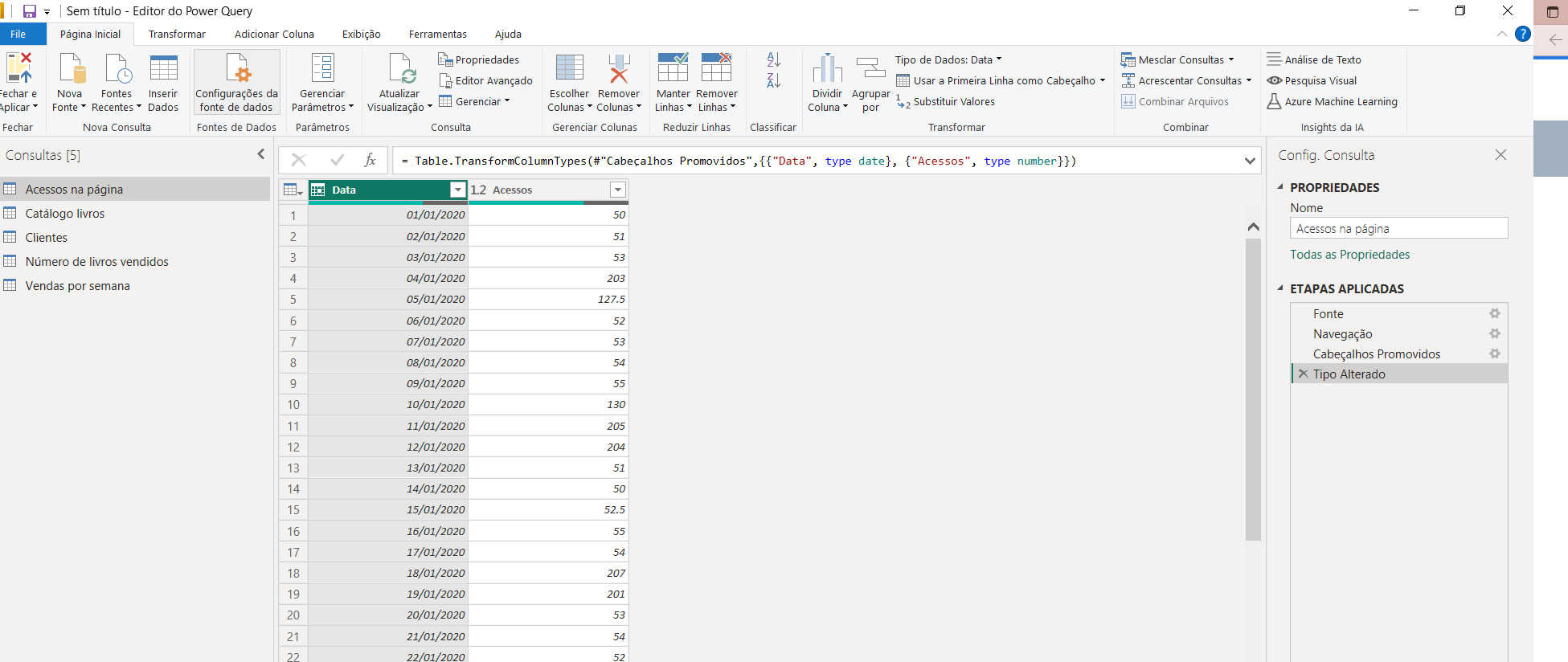This screenshot has width=1568, height=662.
Task: Select Número de livros vendidos query
Action: coord(135,261)
